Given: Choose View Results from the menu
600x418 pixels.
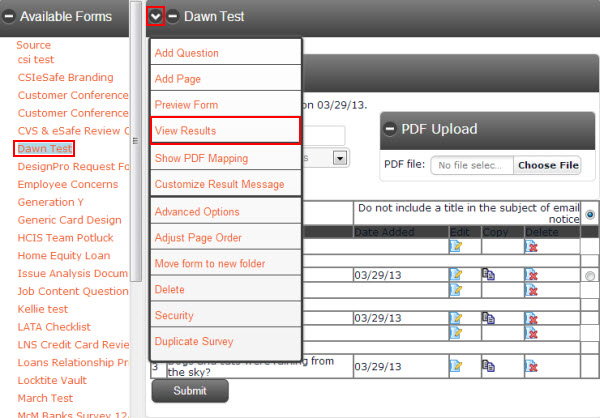Looking at the screenshot, I should pyautogui.click(x=225, y=131).
